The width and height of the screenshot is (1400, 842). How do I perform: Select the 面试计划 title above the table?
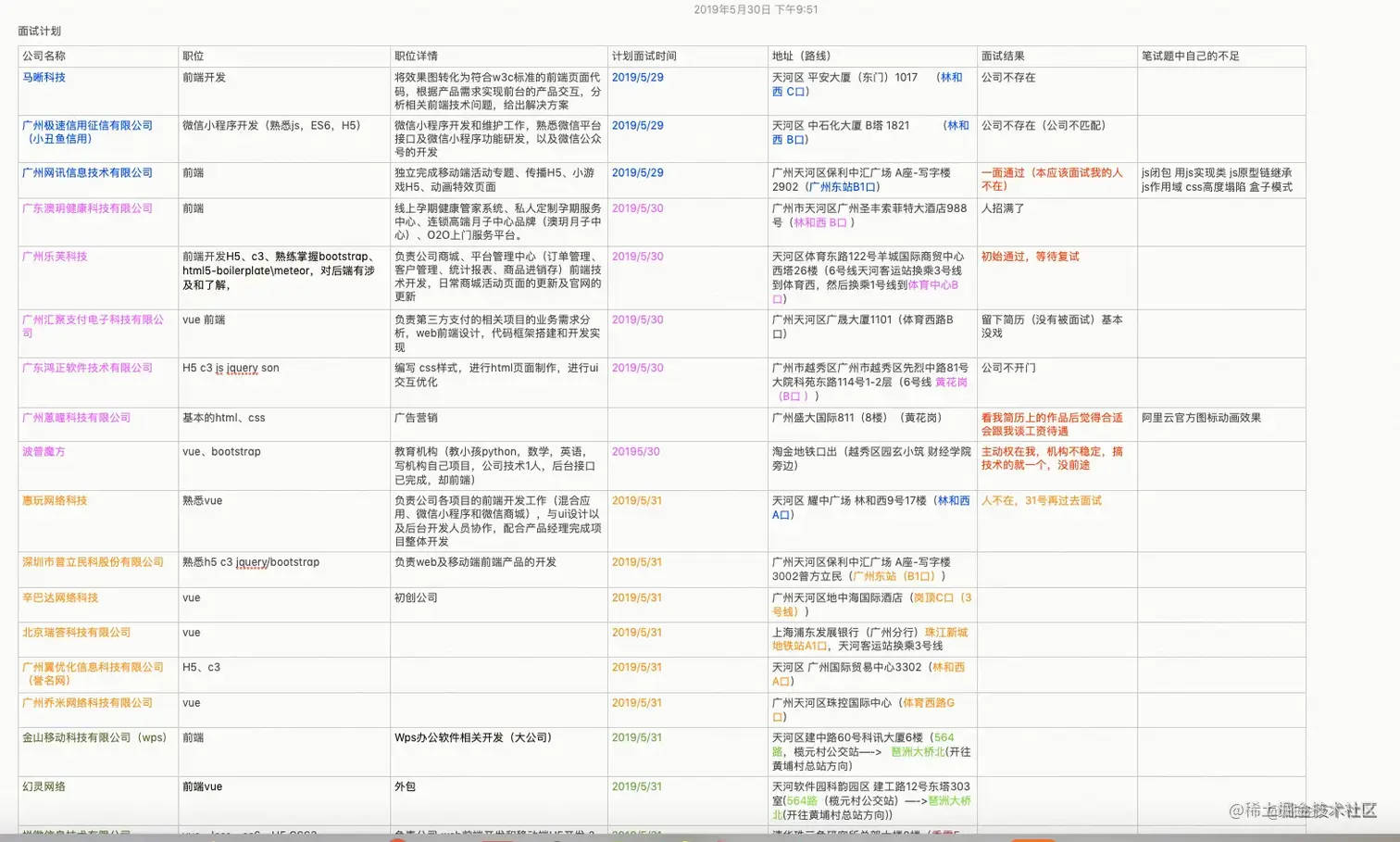tap(39, 31)
